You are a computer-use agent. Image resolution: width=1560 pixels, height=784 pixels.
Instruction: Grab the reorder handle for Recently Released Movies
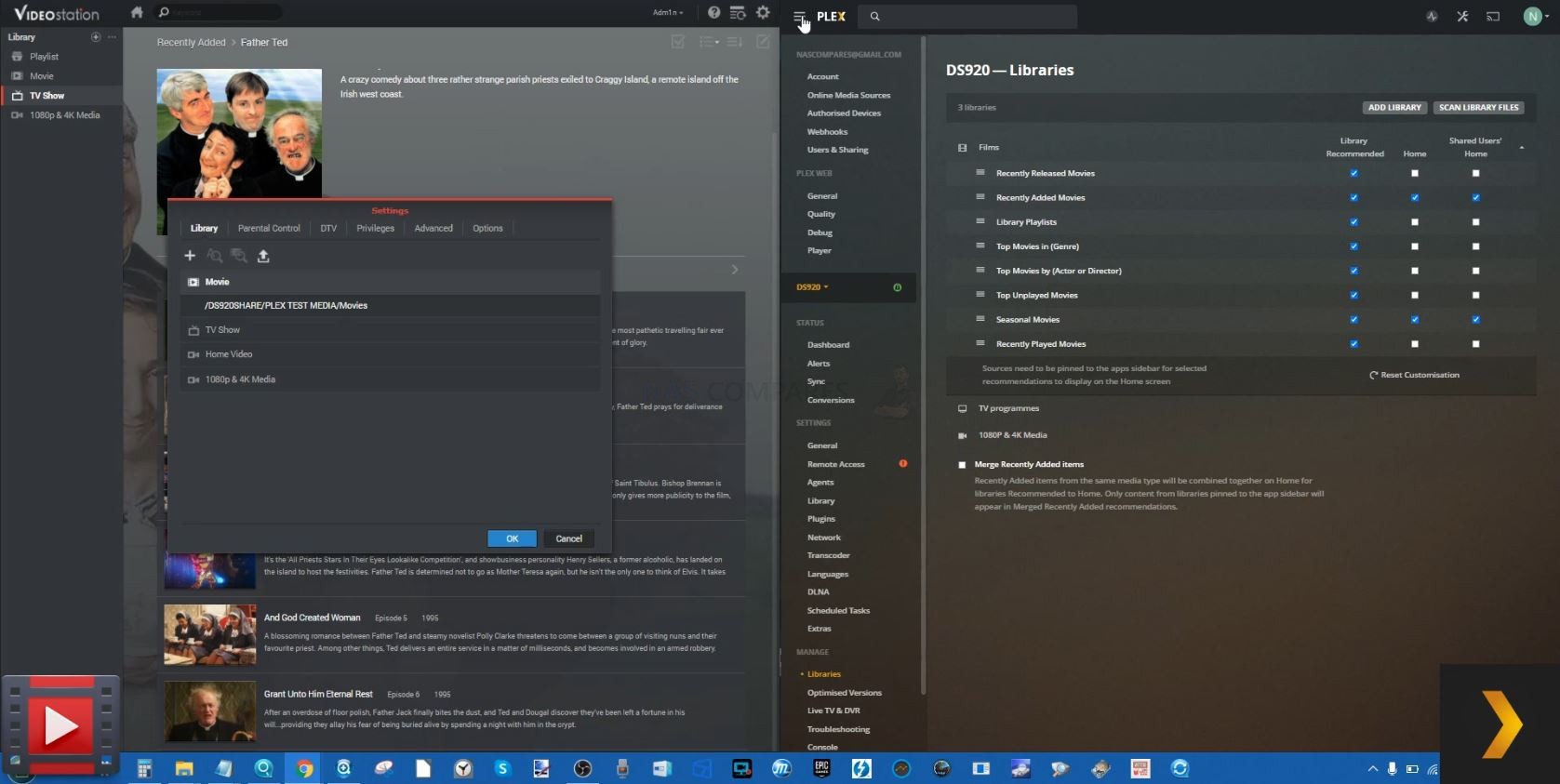980,173
